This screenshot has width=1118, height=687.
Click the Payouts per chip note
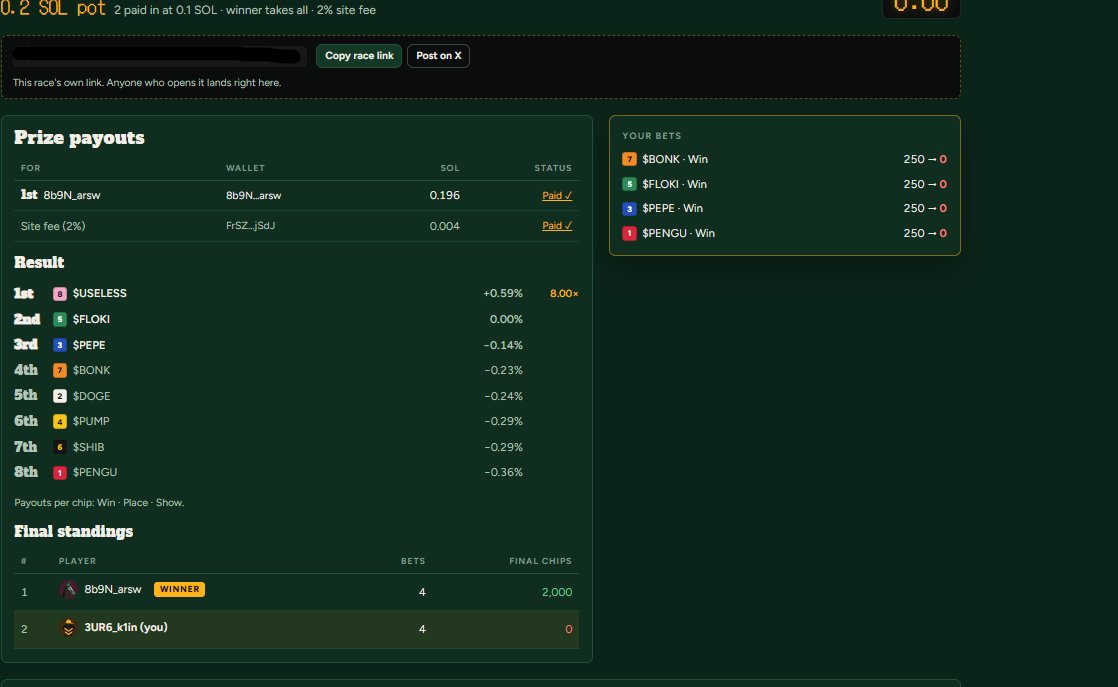tap(99, 502)
